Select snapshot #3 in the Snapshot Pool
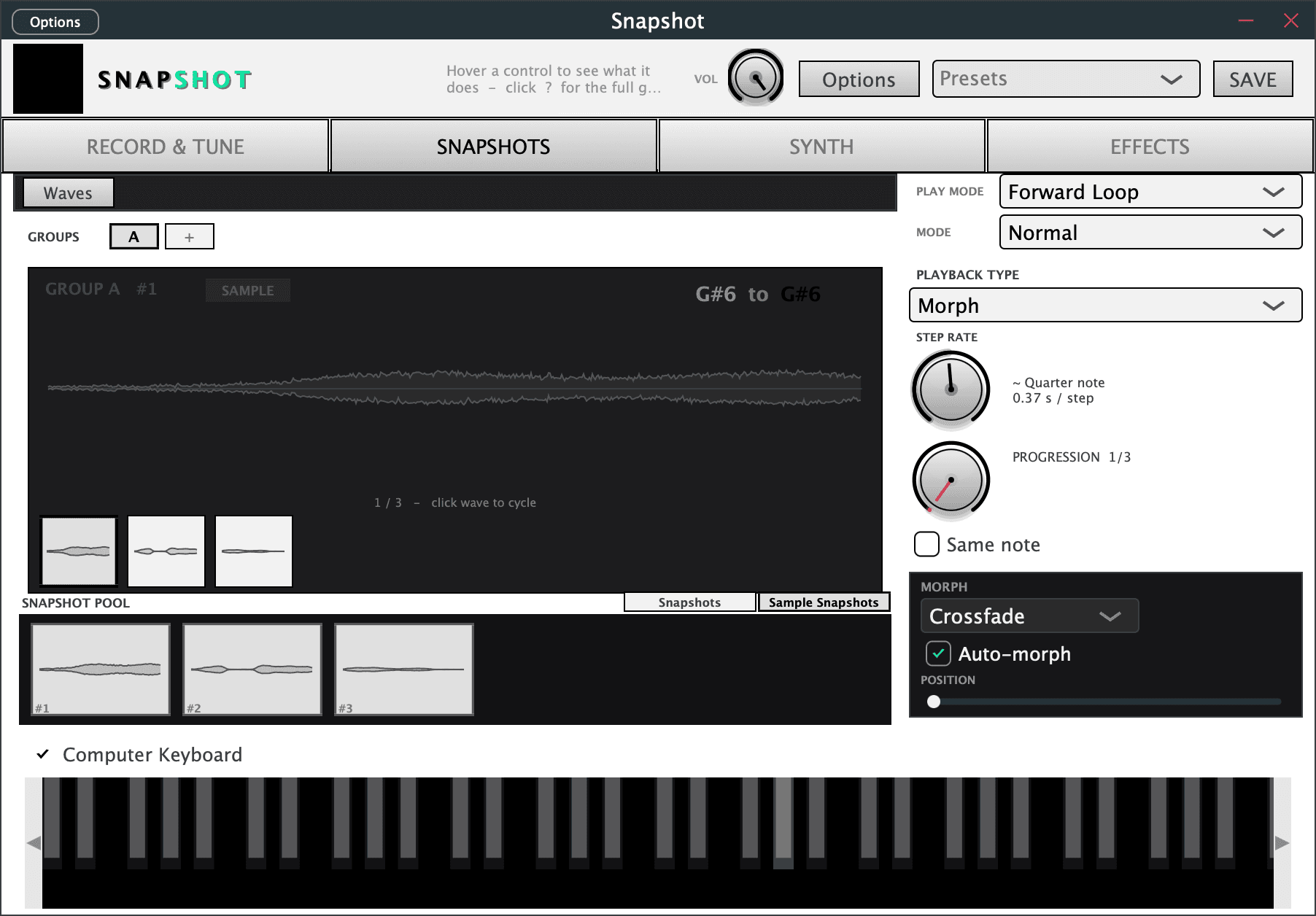The height and width of the screenshot is (916, 1316). pos(404,669)
